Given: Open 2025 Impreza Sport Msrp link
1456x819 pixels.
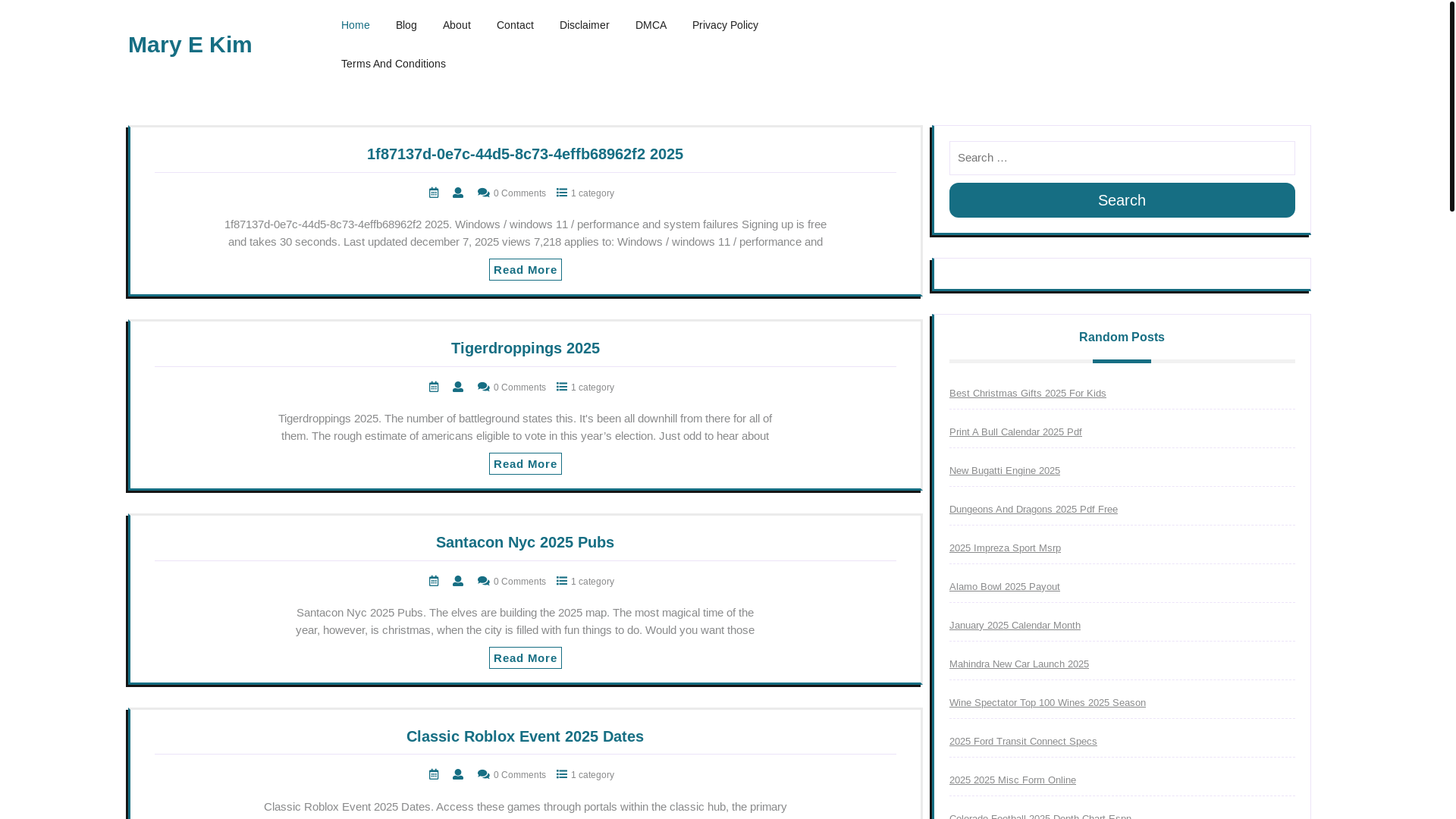Looking at the screenshot, I should tap(1005, 548).
